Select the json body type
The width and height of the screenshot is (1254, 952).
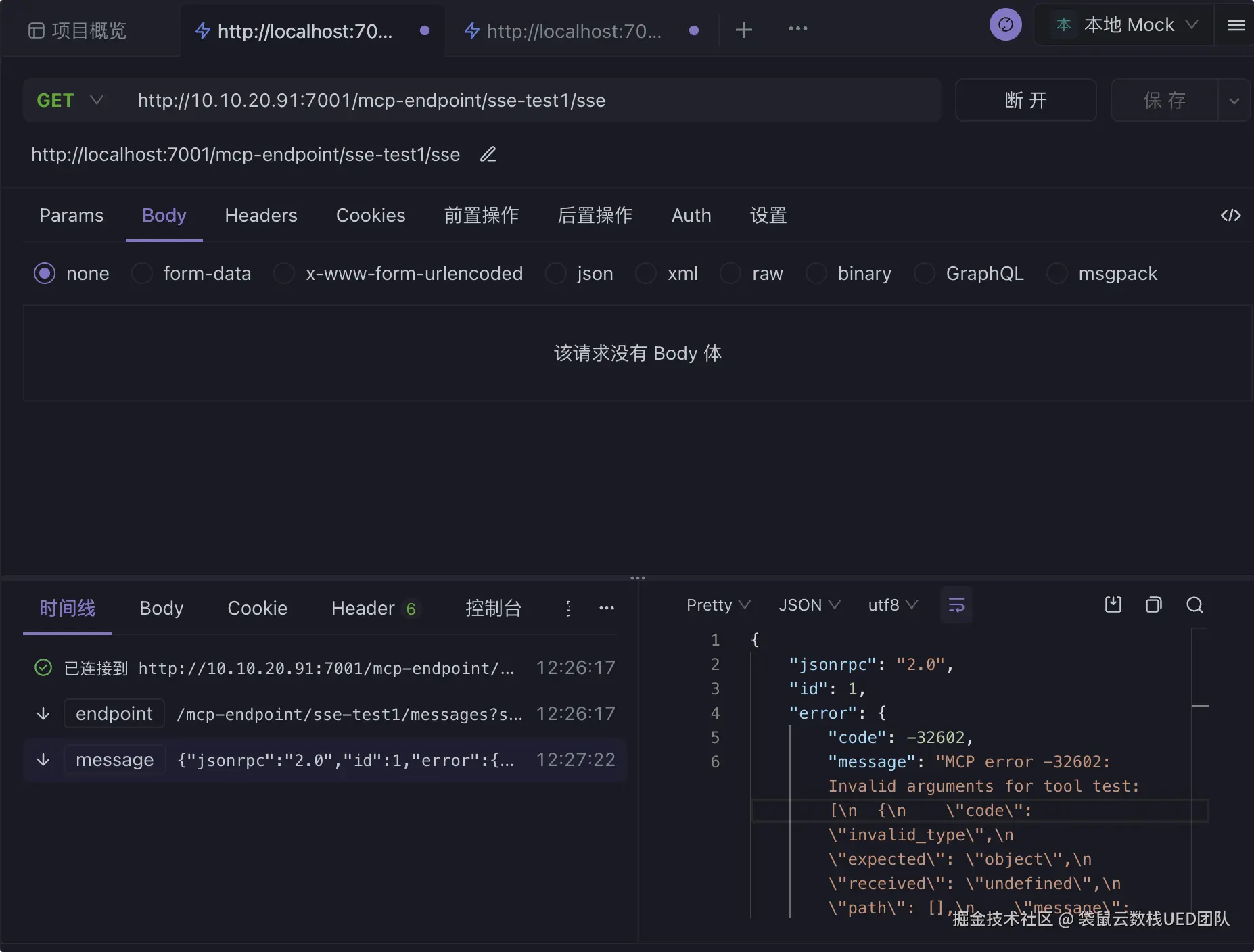[x=556, y=274]
